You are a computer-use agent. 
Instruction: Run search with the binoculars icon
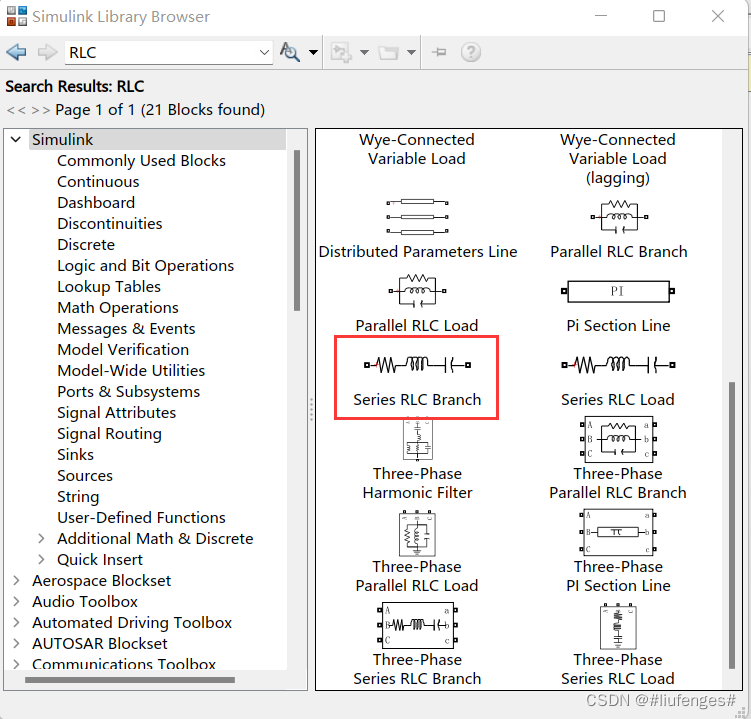290,52
